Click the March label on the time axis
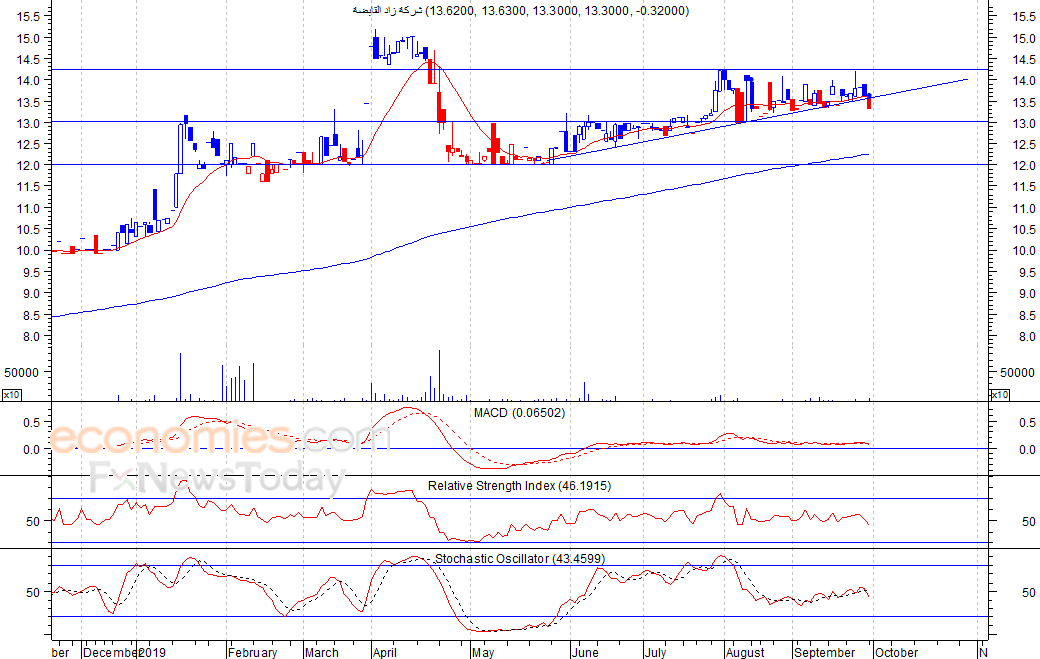The image size is (1040, 659). [x=322, y=652]
